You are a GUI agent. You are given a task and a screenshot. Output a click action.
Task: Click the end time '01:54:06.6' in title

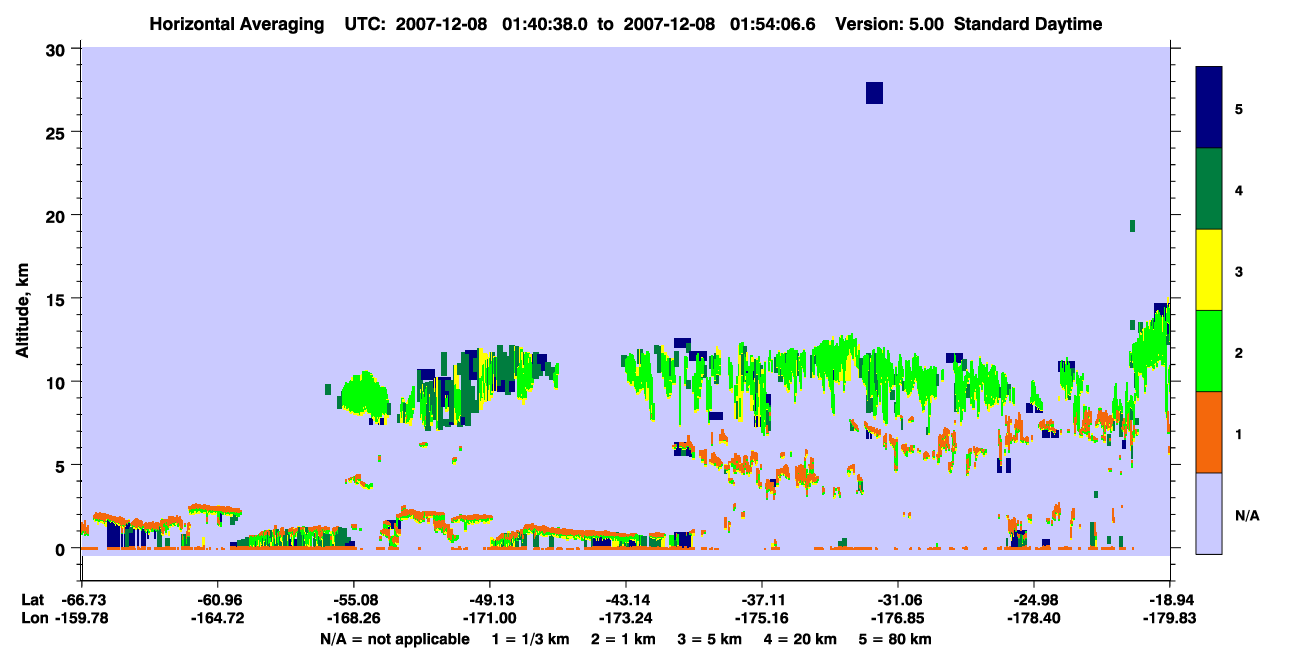(770, 24)
